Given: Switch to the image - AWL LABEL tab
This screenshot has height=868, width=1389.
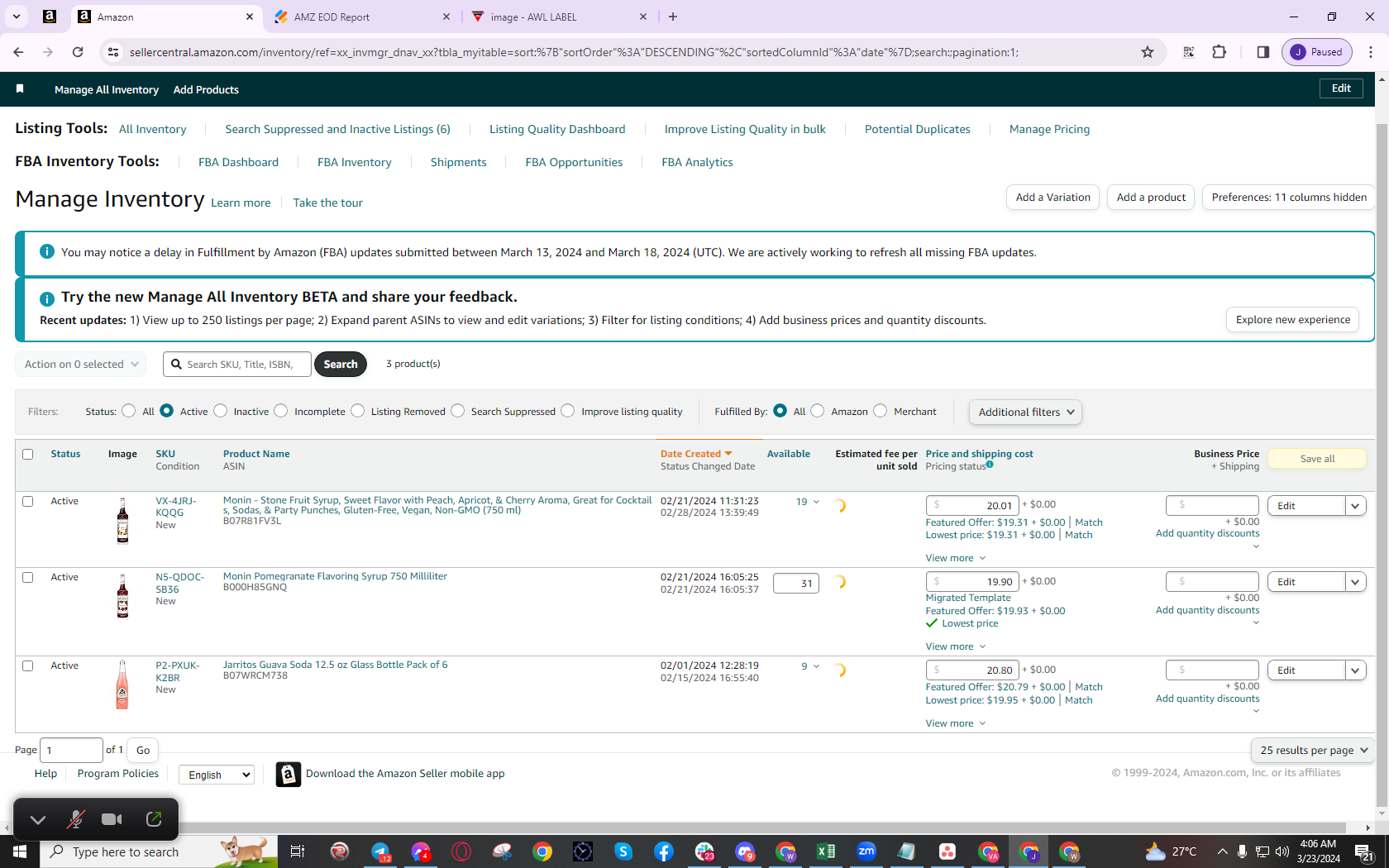Looking at the screenshot, I should (561, 17).
